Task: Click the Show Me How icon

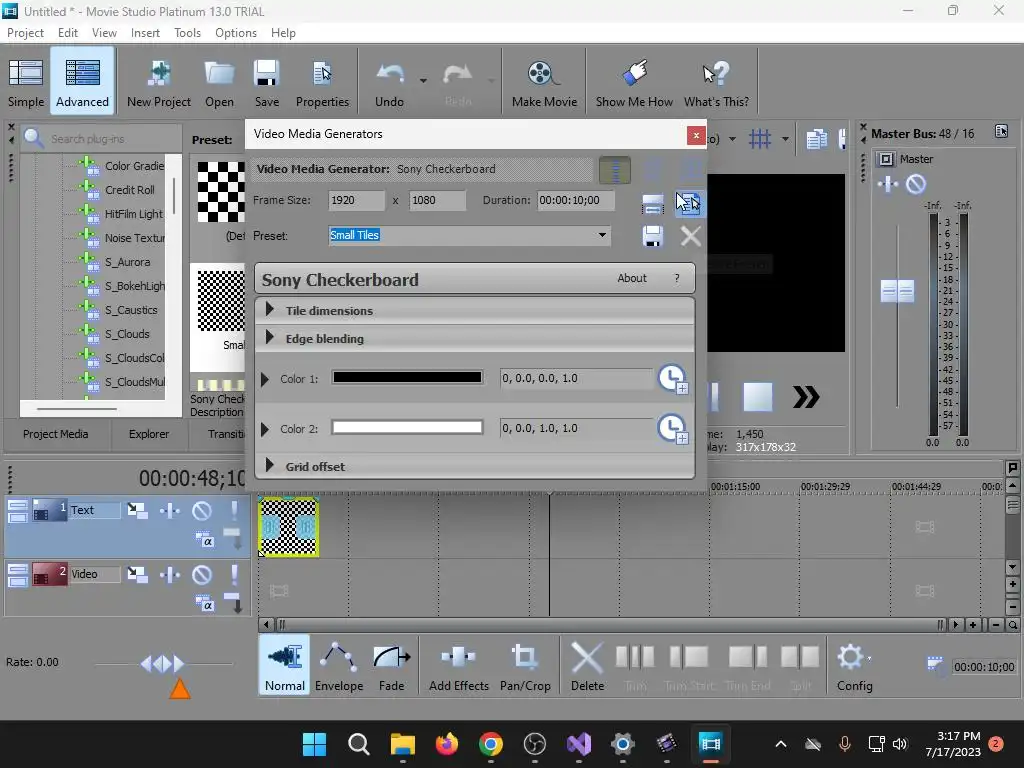Action: click(x=634, y=82)
